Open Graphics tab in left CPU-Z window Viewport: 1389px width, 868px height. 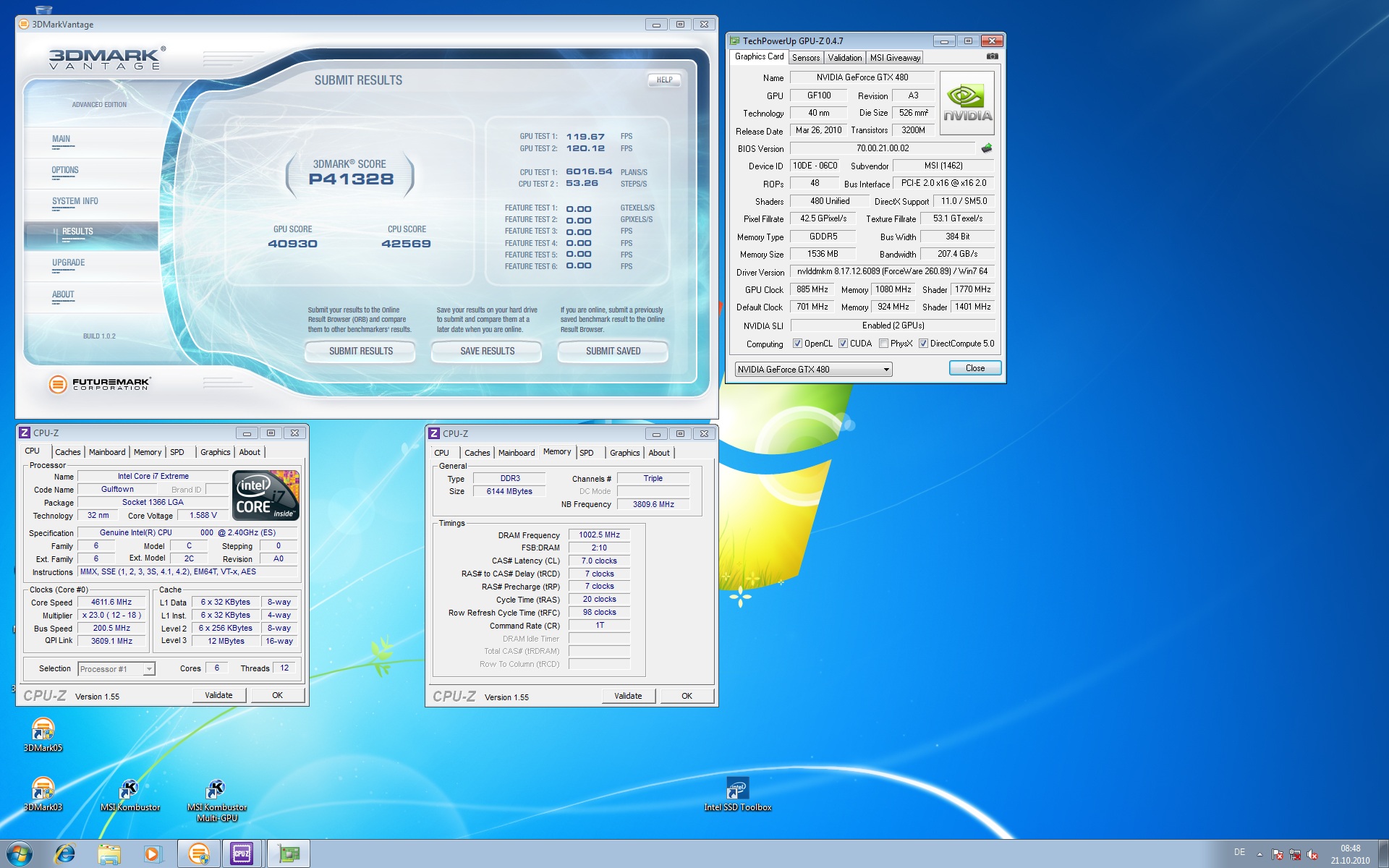216,452
